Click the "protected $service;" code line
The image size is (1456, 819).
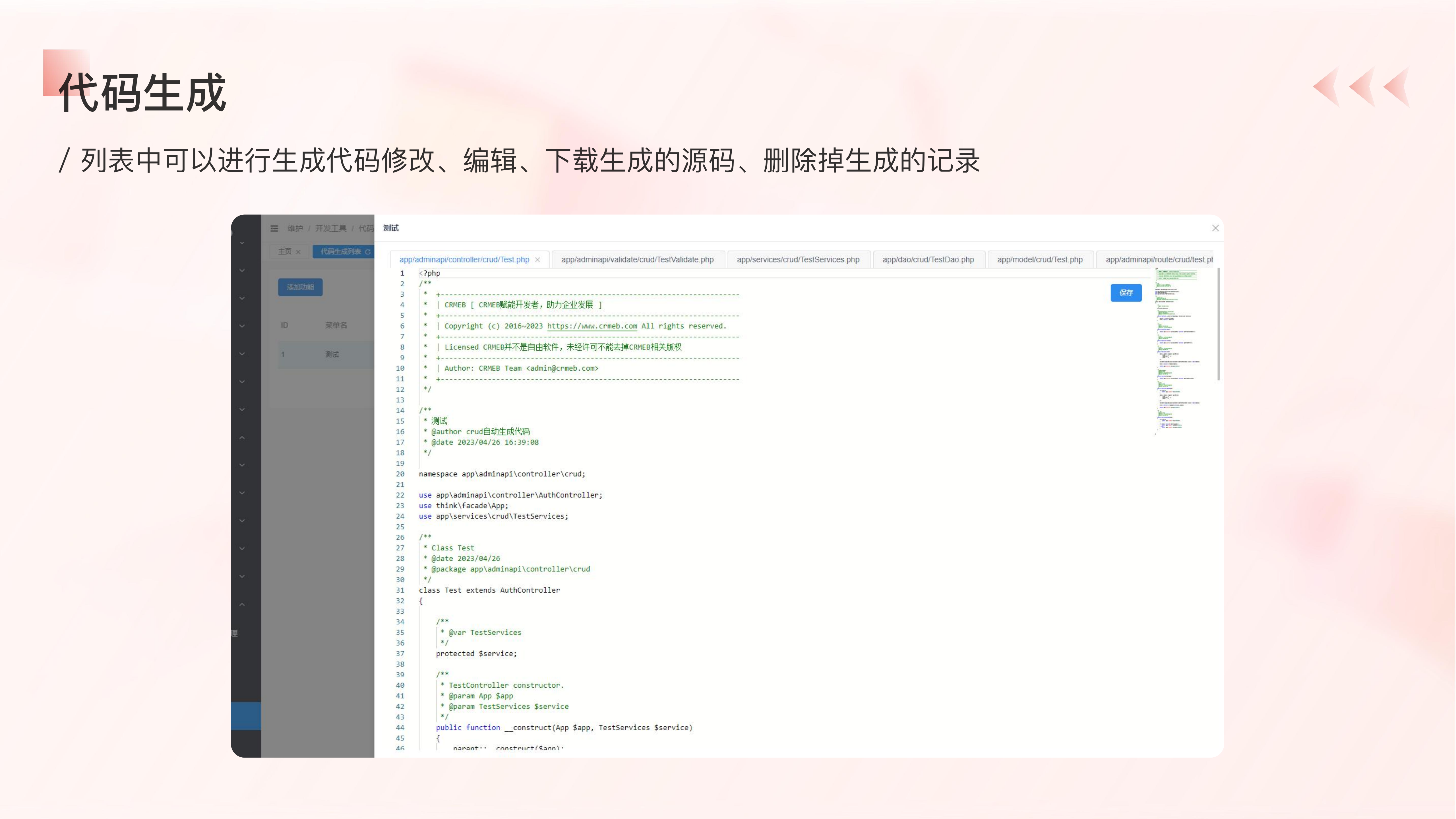point(476,654)
